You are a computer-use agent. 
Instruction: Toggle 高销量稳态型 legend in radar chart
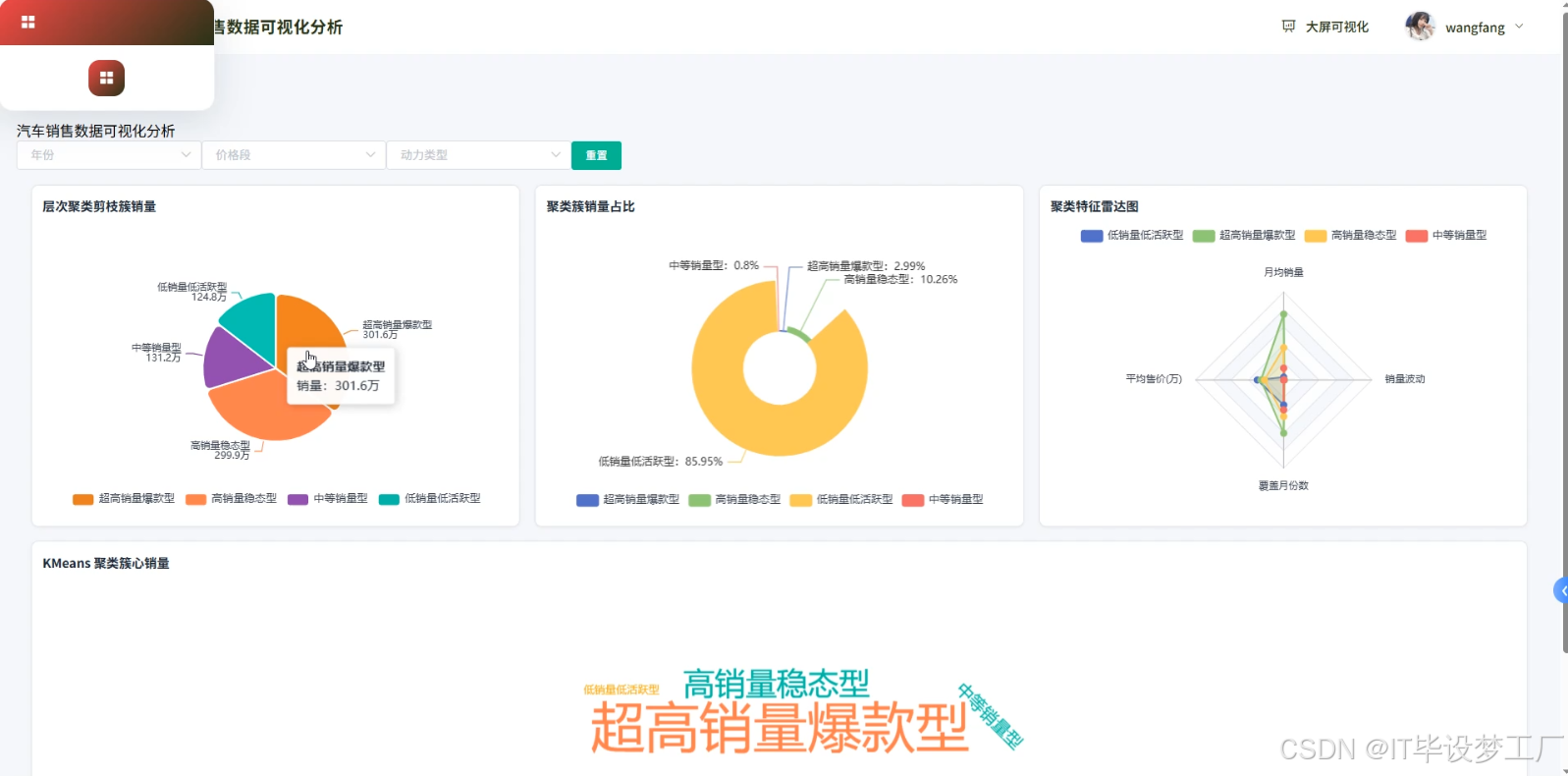1351,236
